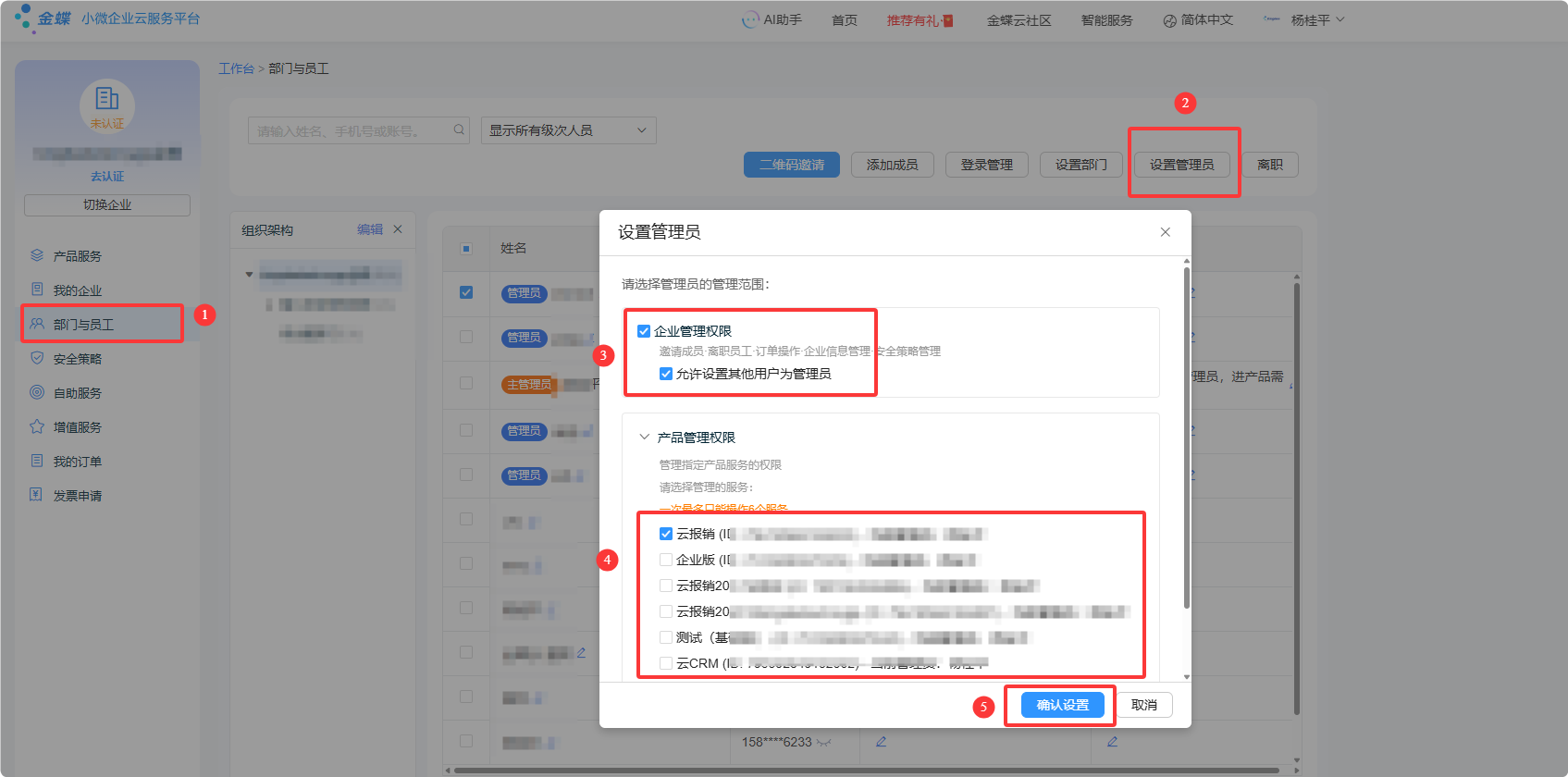
Task: Click the 取消 button
Action: pos(1144,705)
